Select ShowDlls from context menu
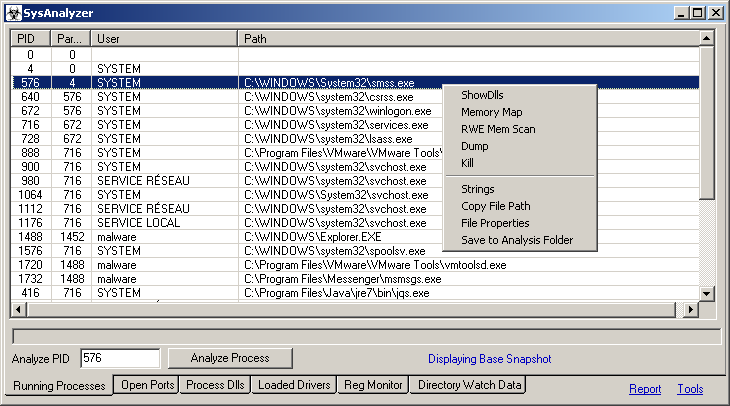The image size is (730, 406). tap(482, 95)
